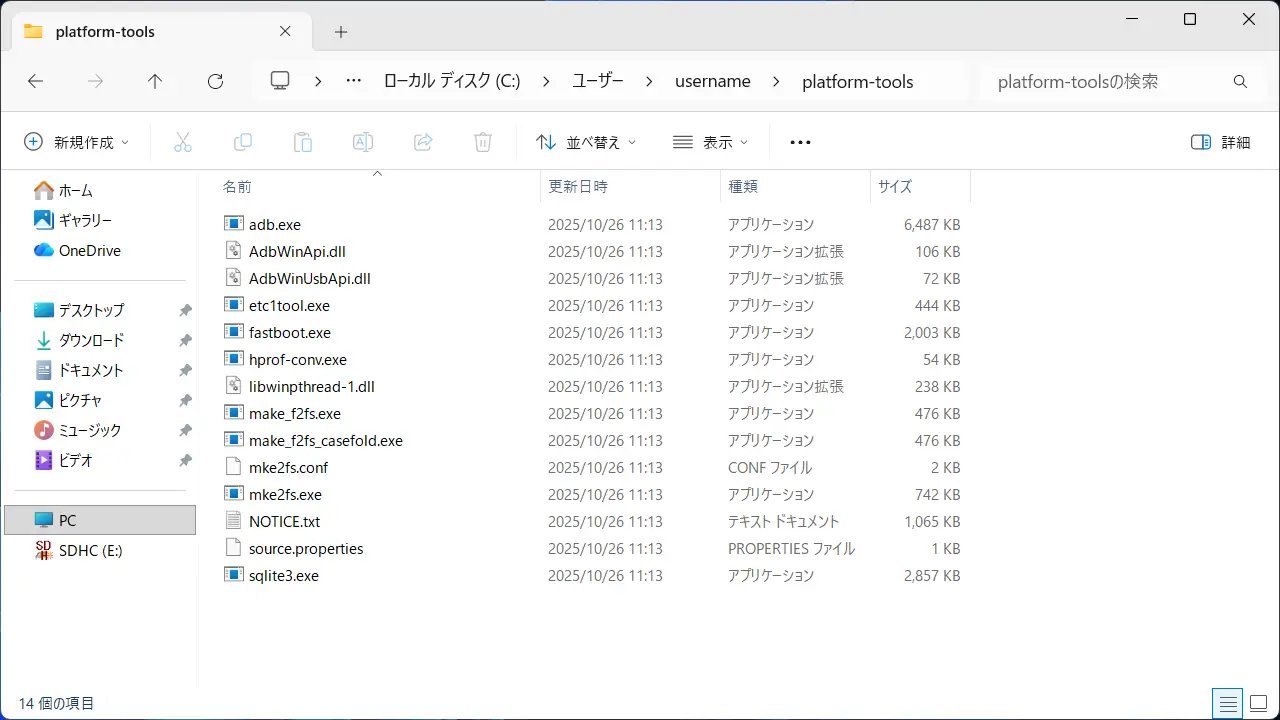Sort by the サイズ column header
The width and height of the screenshot is (1280, 720).
[x=895, y=186]
